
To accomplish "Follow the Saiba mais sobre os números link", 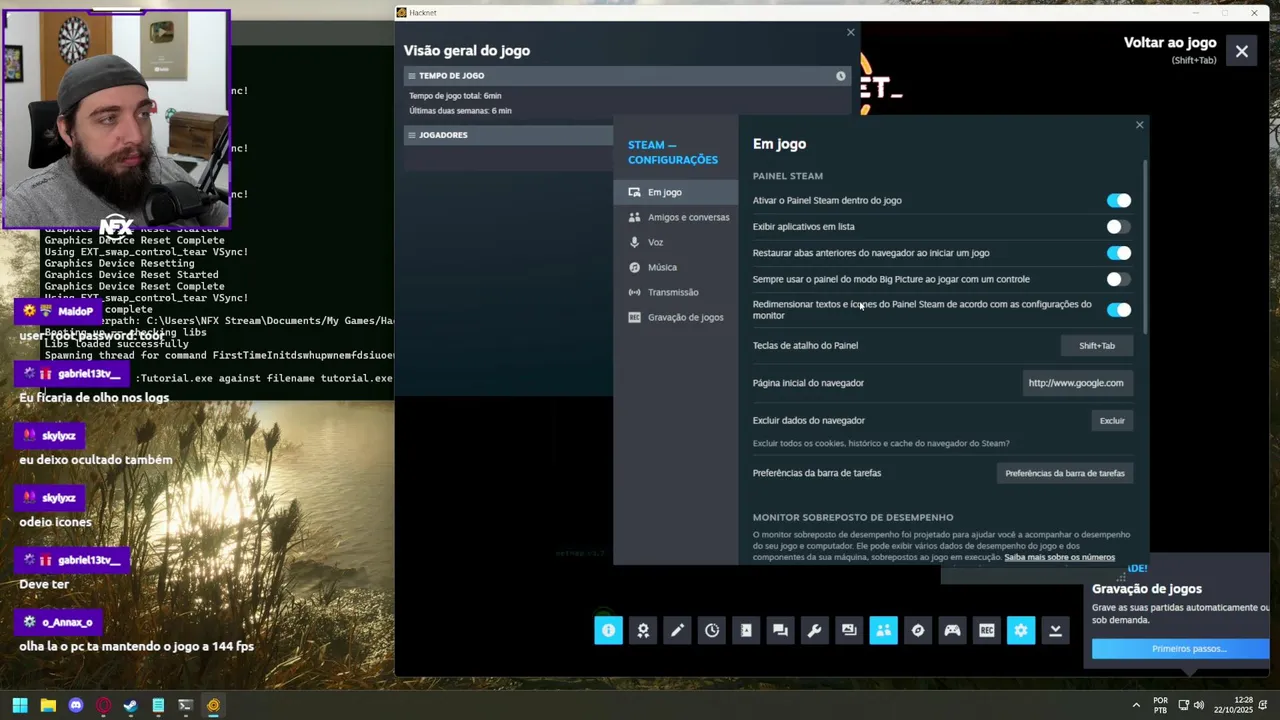I will click(x=1059, y=557).
